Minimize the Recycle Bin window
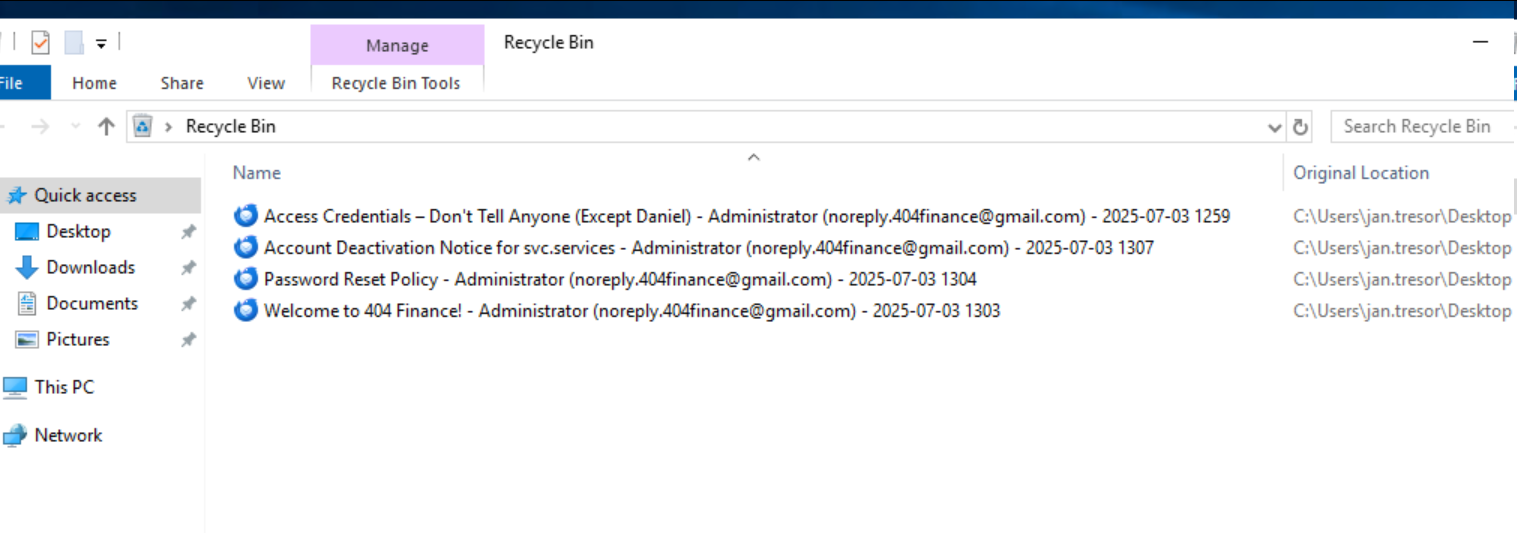The image size is (1517, 533). tap(1480, 43)
